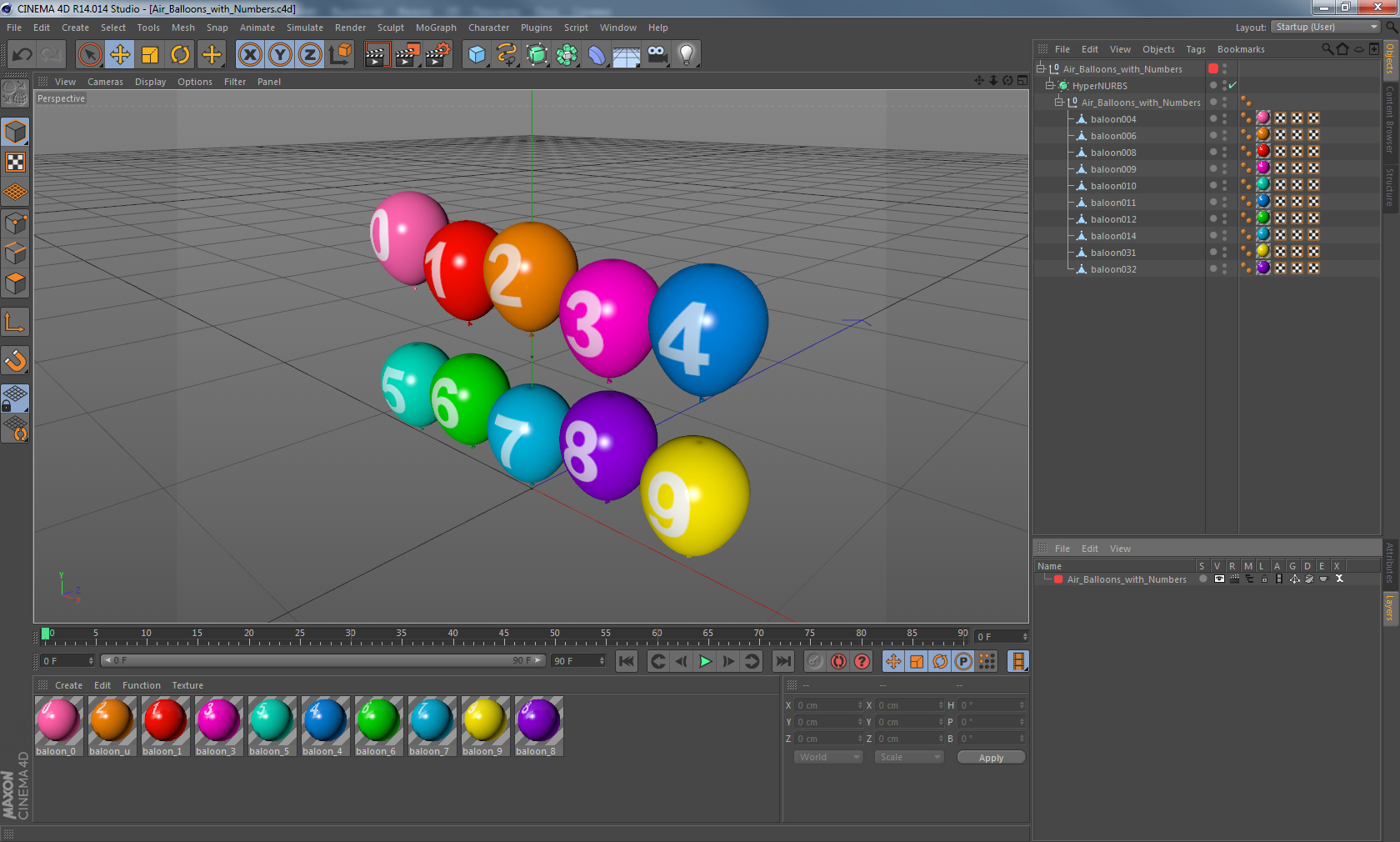Select baloon014 in object tree
The width and height of the screenshot is (1400, 842).
(1112, 236)
